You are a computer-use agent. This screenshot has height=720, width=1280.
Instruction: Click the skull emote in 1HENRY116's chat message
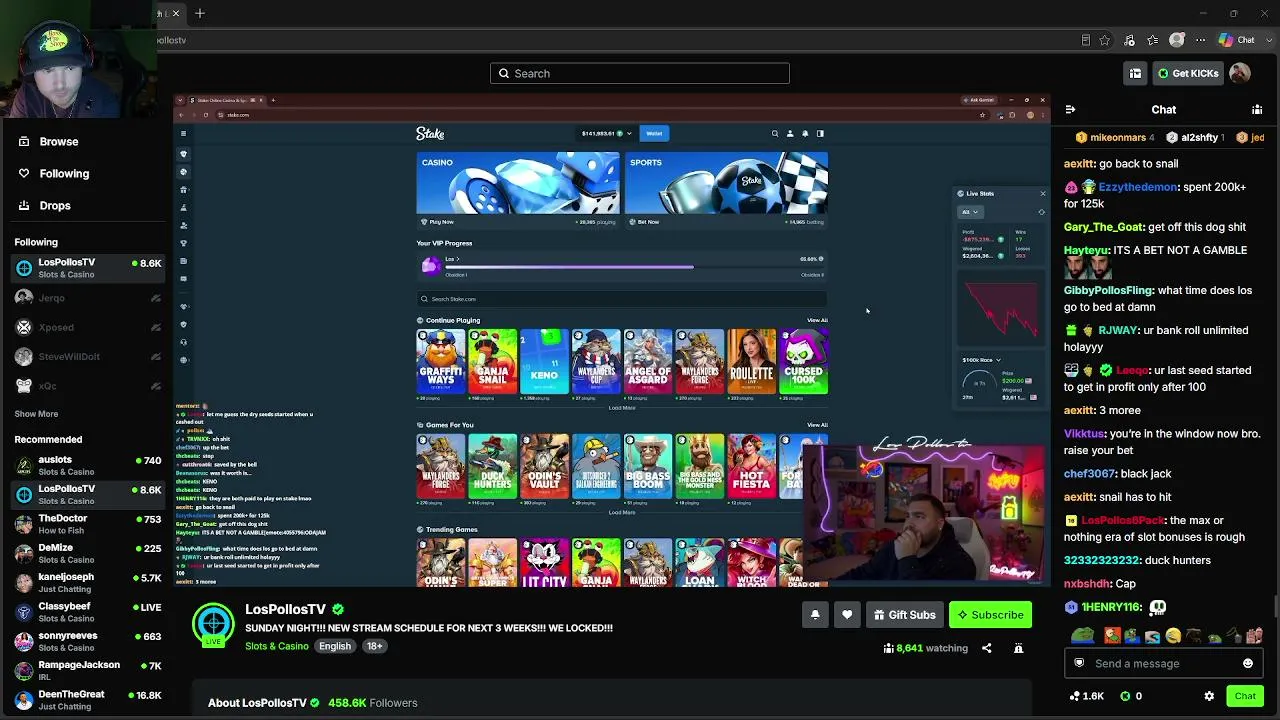tap(1158, 607)
